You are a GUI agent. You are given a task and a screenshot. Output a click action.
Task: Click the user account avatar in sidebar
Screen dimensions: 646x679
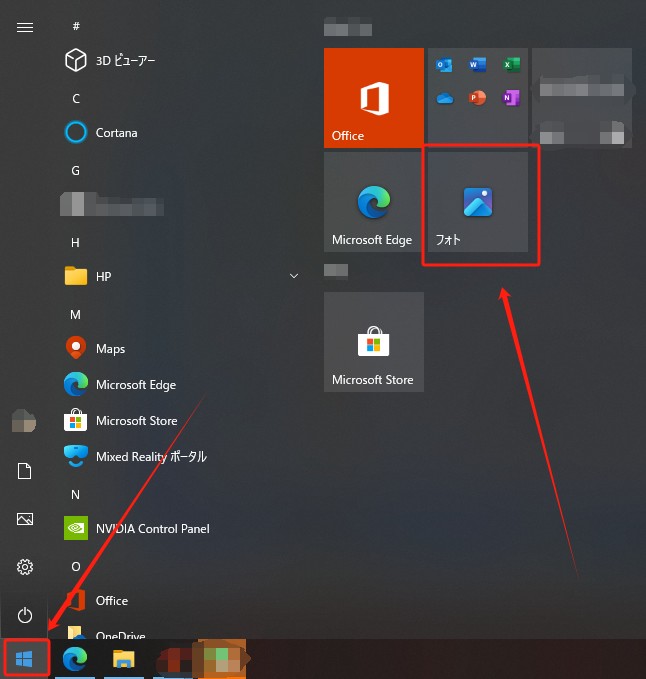tap(24, 421)
